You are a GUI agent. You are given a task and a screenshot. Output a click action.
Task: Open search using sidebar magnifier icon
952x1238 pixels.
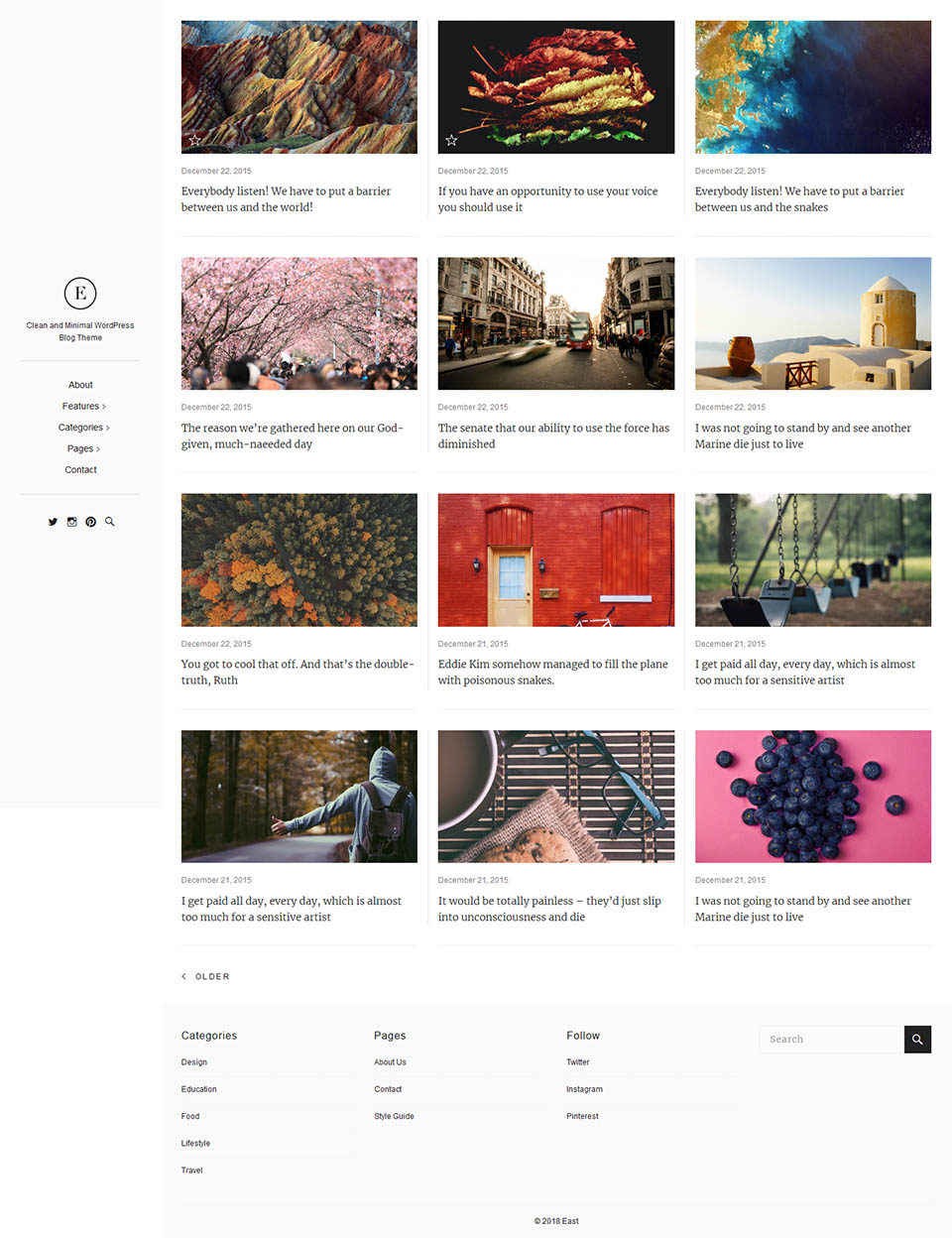(110, 522)
